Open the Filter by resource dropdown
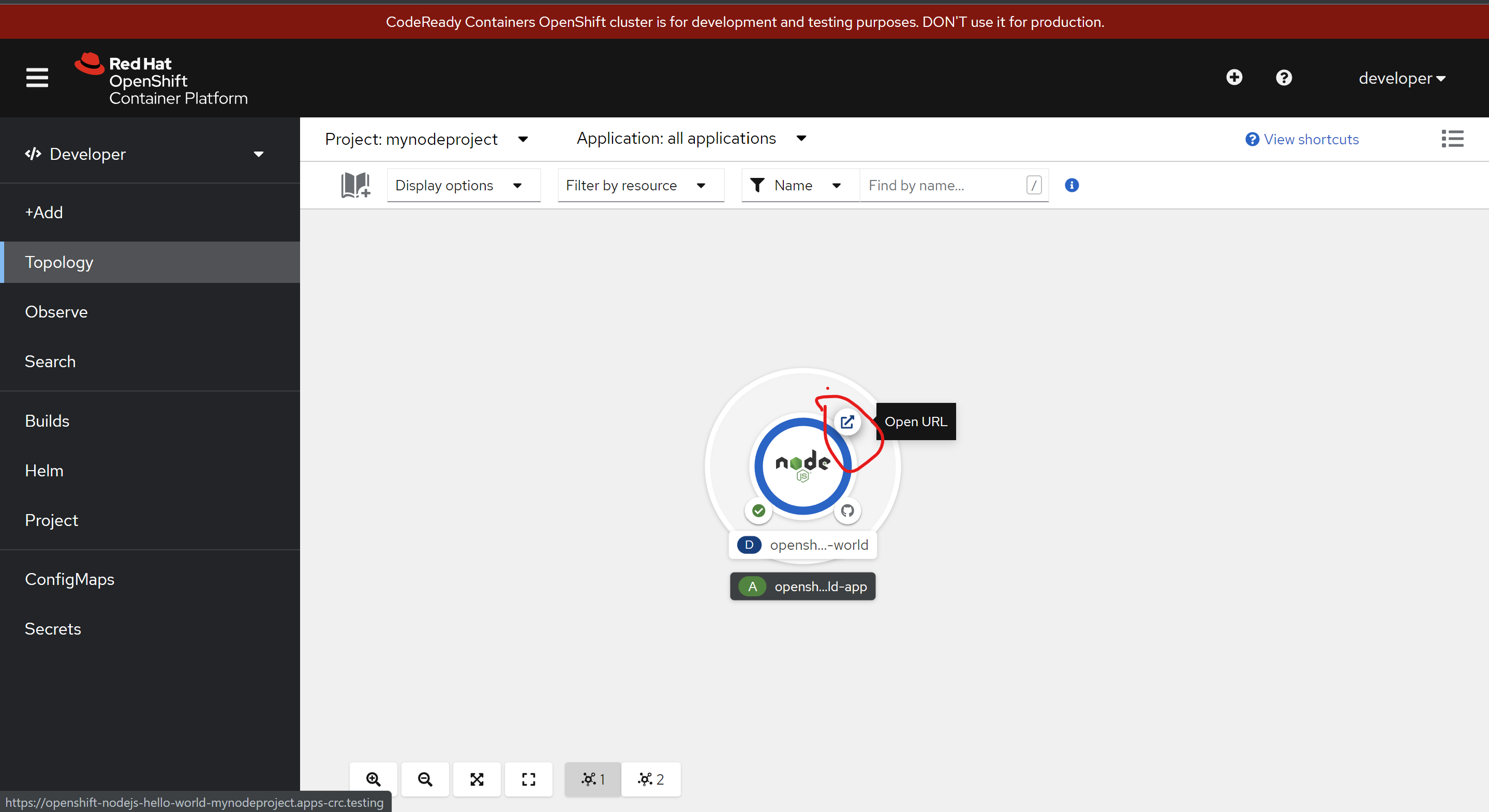This screenshot has height=812, width=1489. [641, 186]
